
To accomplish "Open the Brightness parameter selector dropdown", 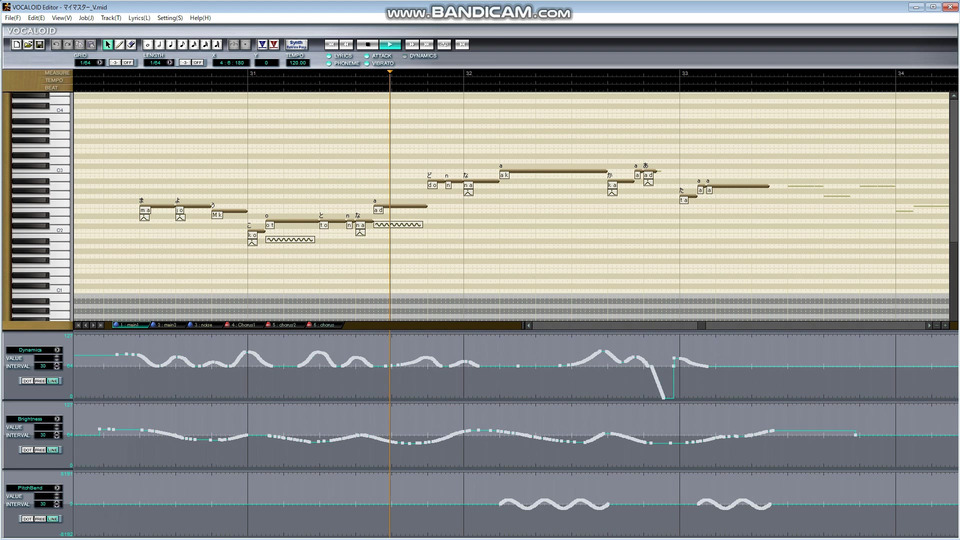I will [x=57, y=419].
